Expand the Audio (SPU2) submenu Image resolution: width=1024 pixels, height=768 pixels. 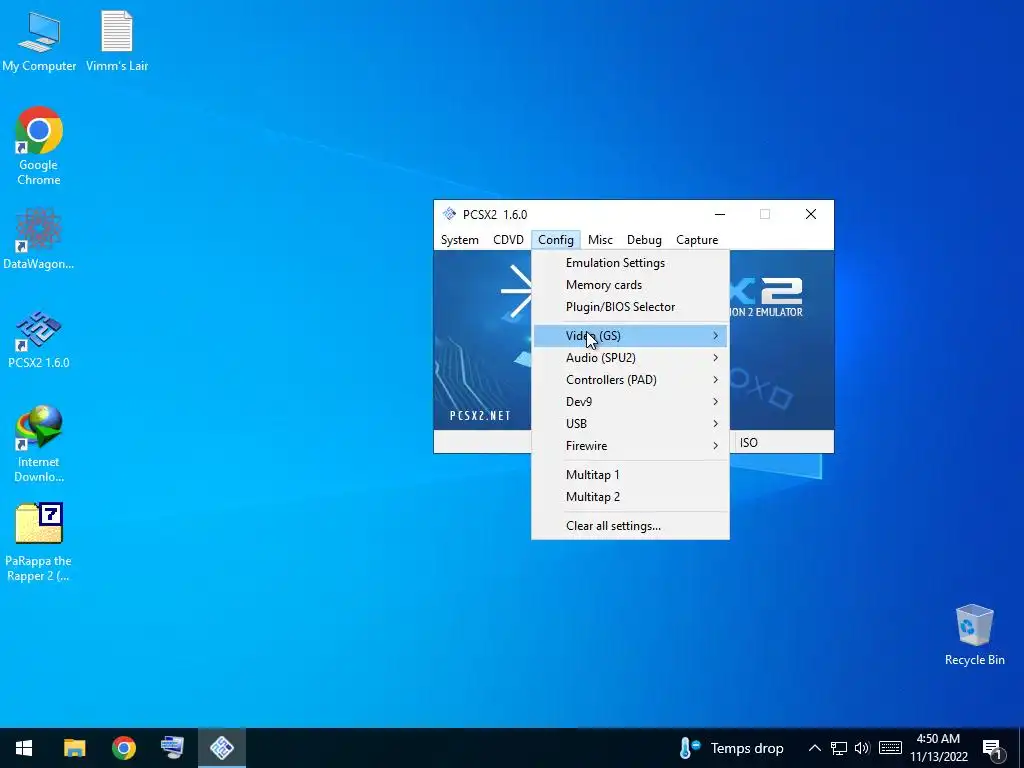[630, 358]
